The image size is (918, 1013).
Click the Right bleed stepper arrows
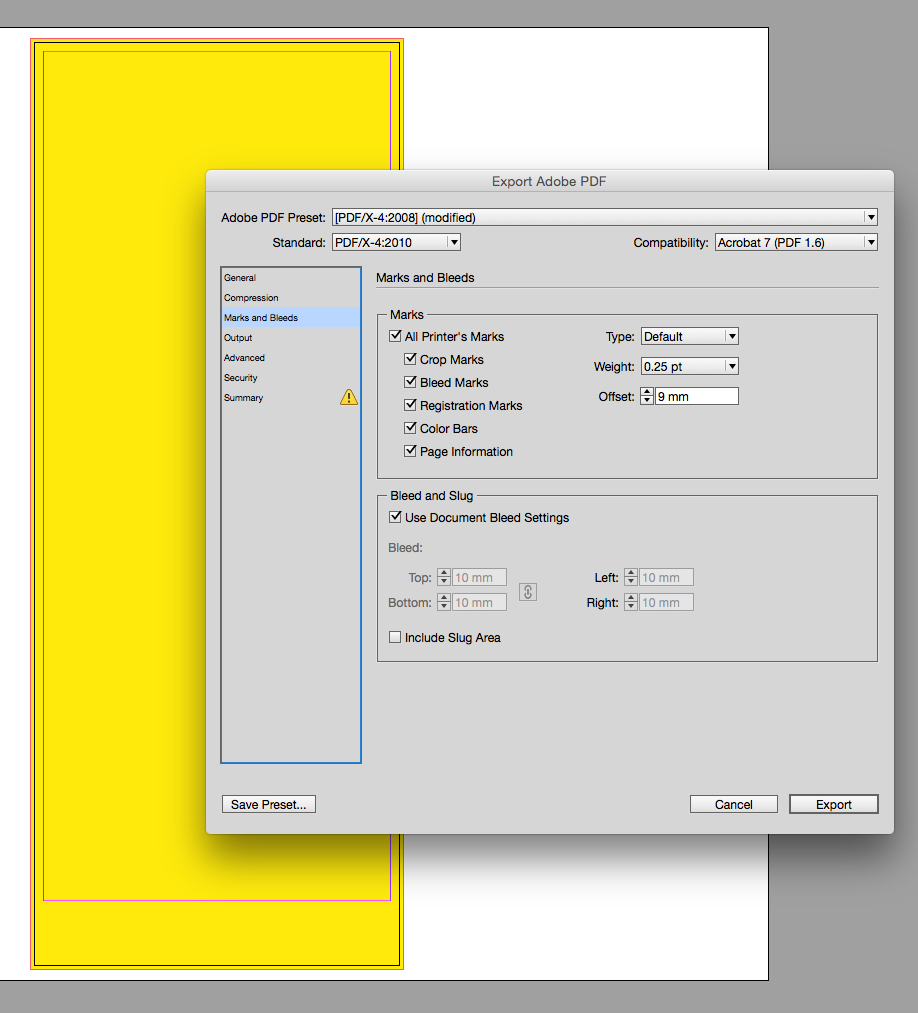631,602
